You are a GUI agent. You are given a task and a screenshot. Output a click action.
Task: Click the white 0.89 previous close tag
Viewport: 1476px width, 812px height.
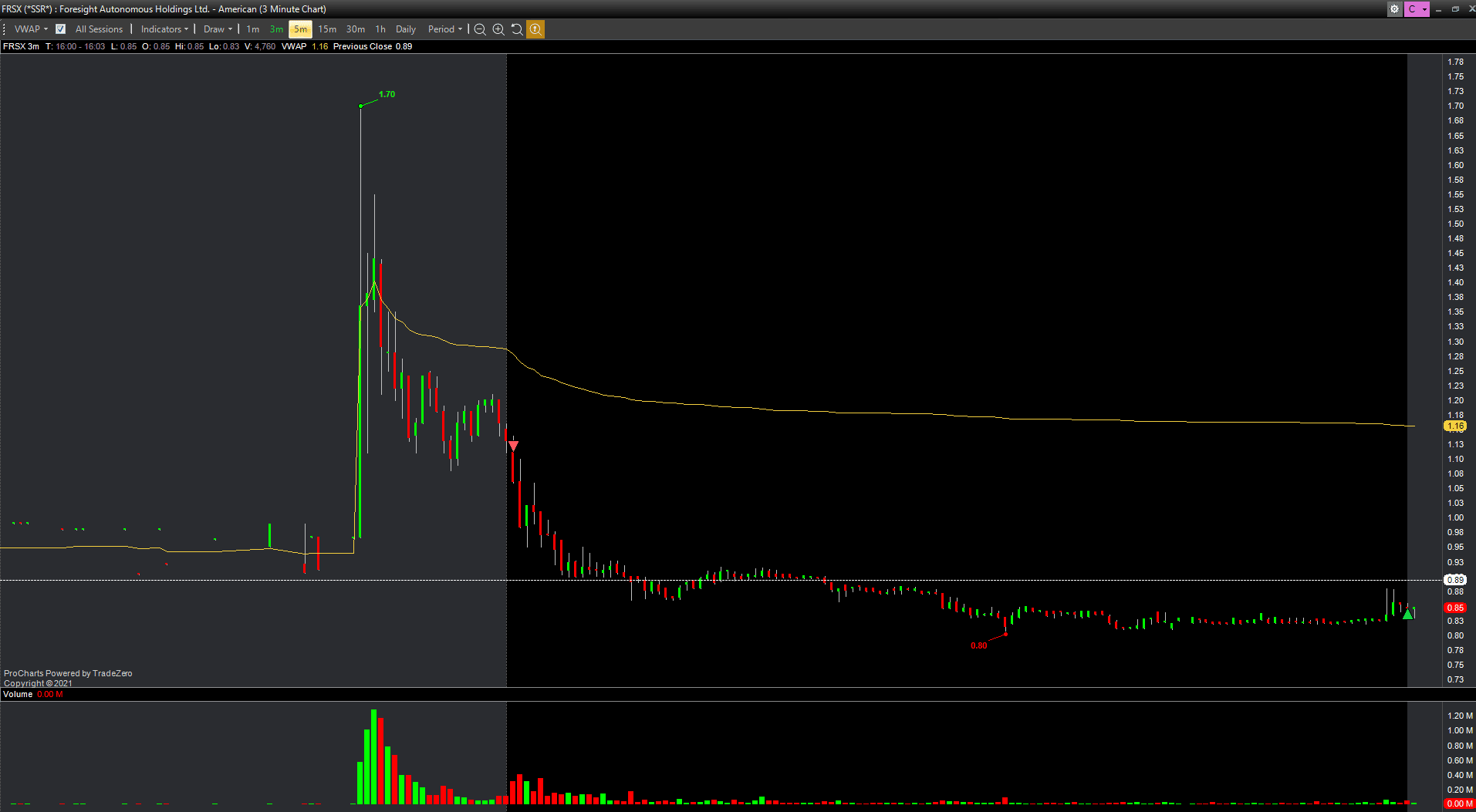click(x=1455, y=580)
